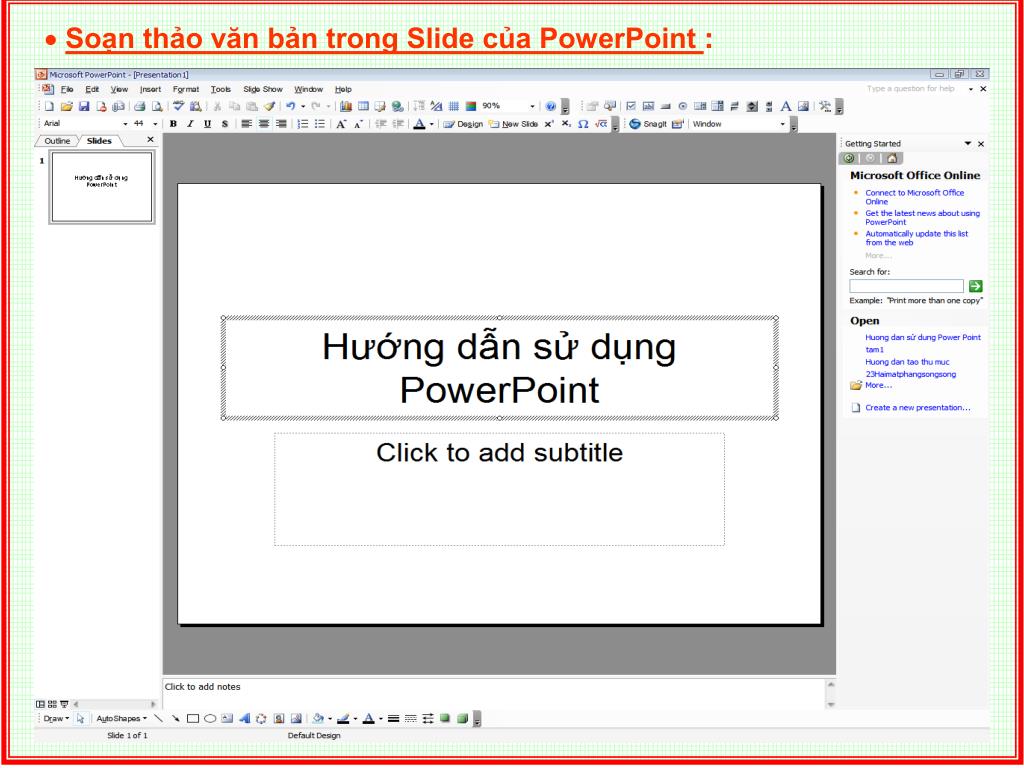Viewport: 1024px width, 768px height.
Task: Open 'Connect to Microsoft Office Online' link
Action: 914,197
